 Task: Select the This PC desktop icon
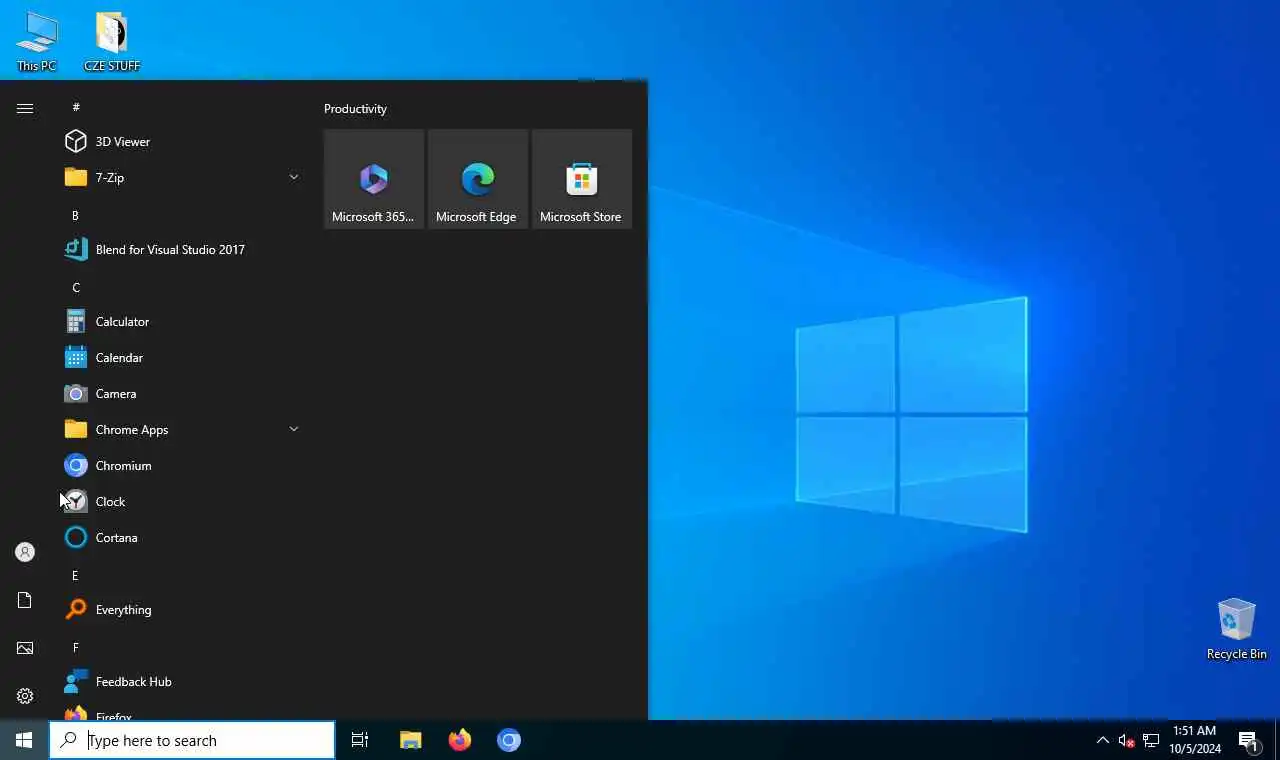(x=37, y=42)
